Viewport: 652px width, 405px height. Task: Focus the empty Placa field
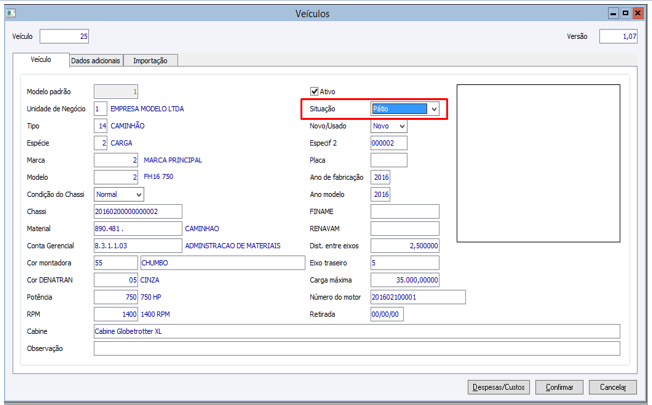[389, 160]
